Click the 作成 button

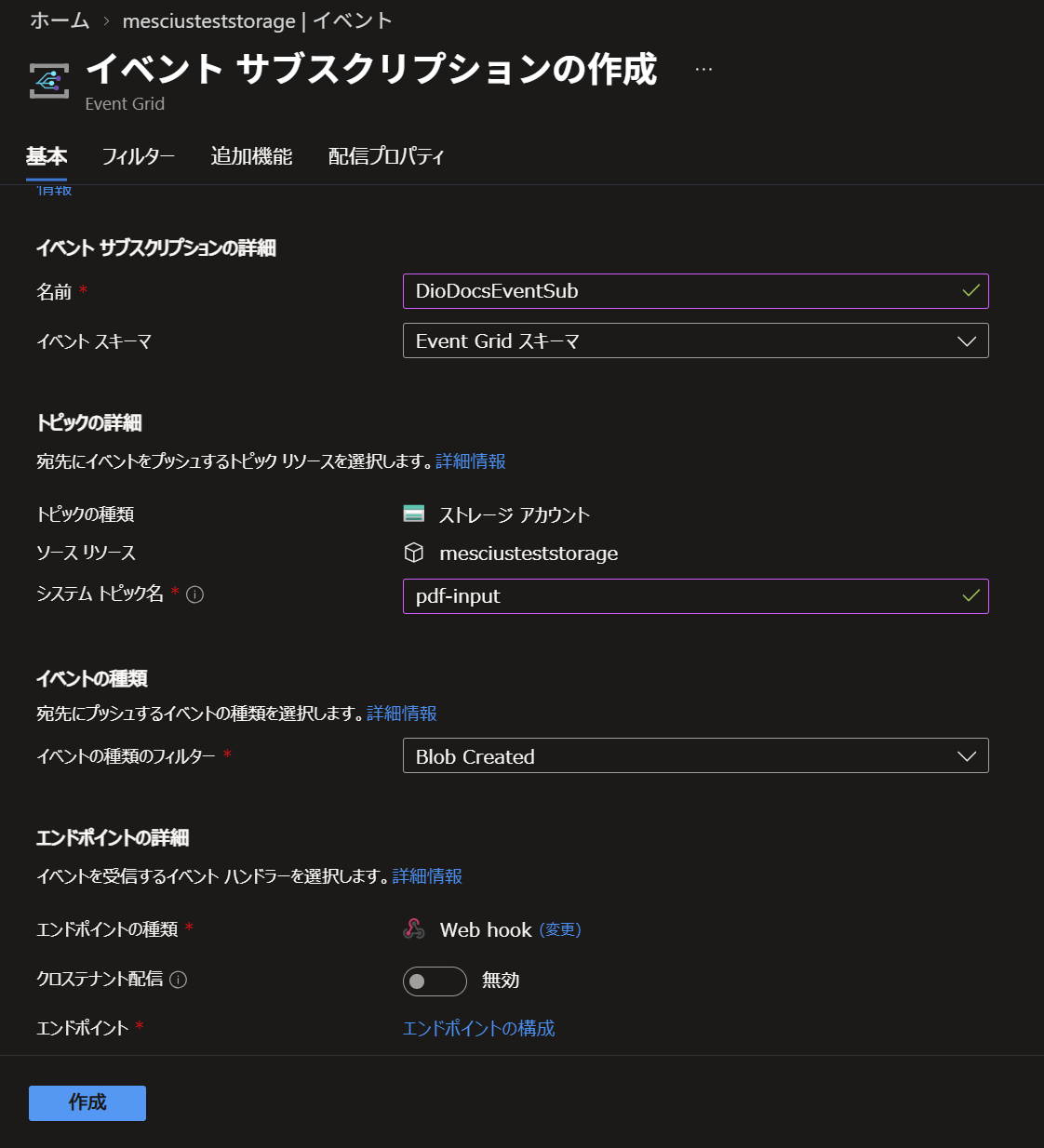(87, 1103)
